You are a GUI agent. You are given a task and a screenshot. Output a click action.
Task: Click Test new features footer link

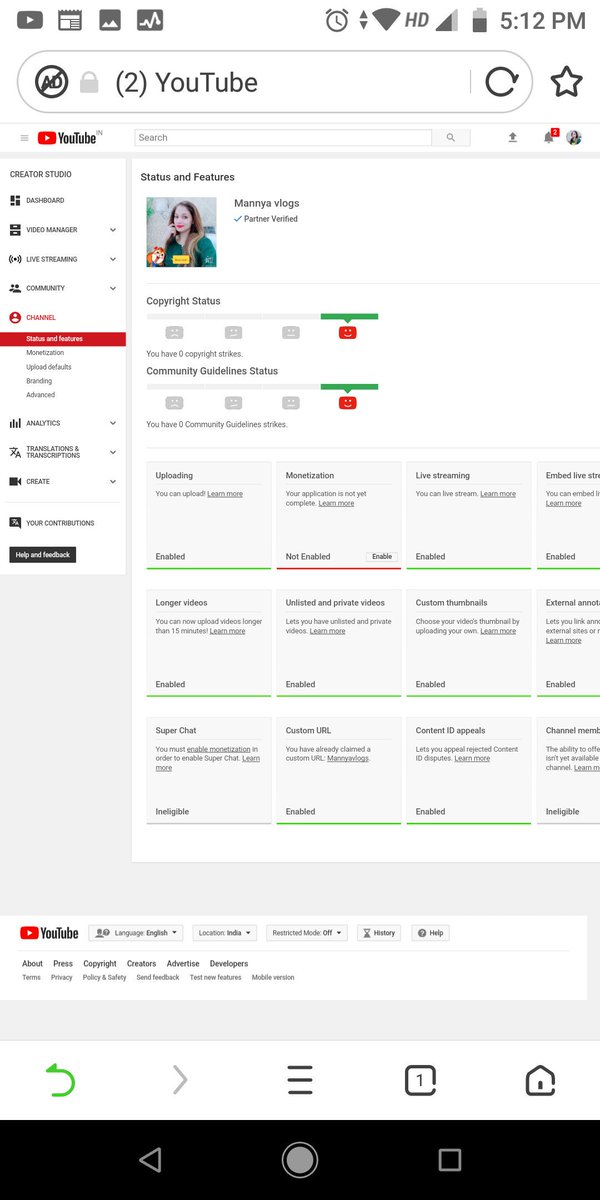(x=215, y=977)
